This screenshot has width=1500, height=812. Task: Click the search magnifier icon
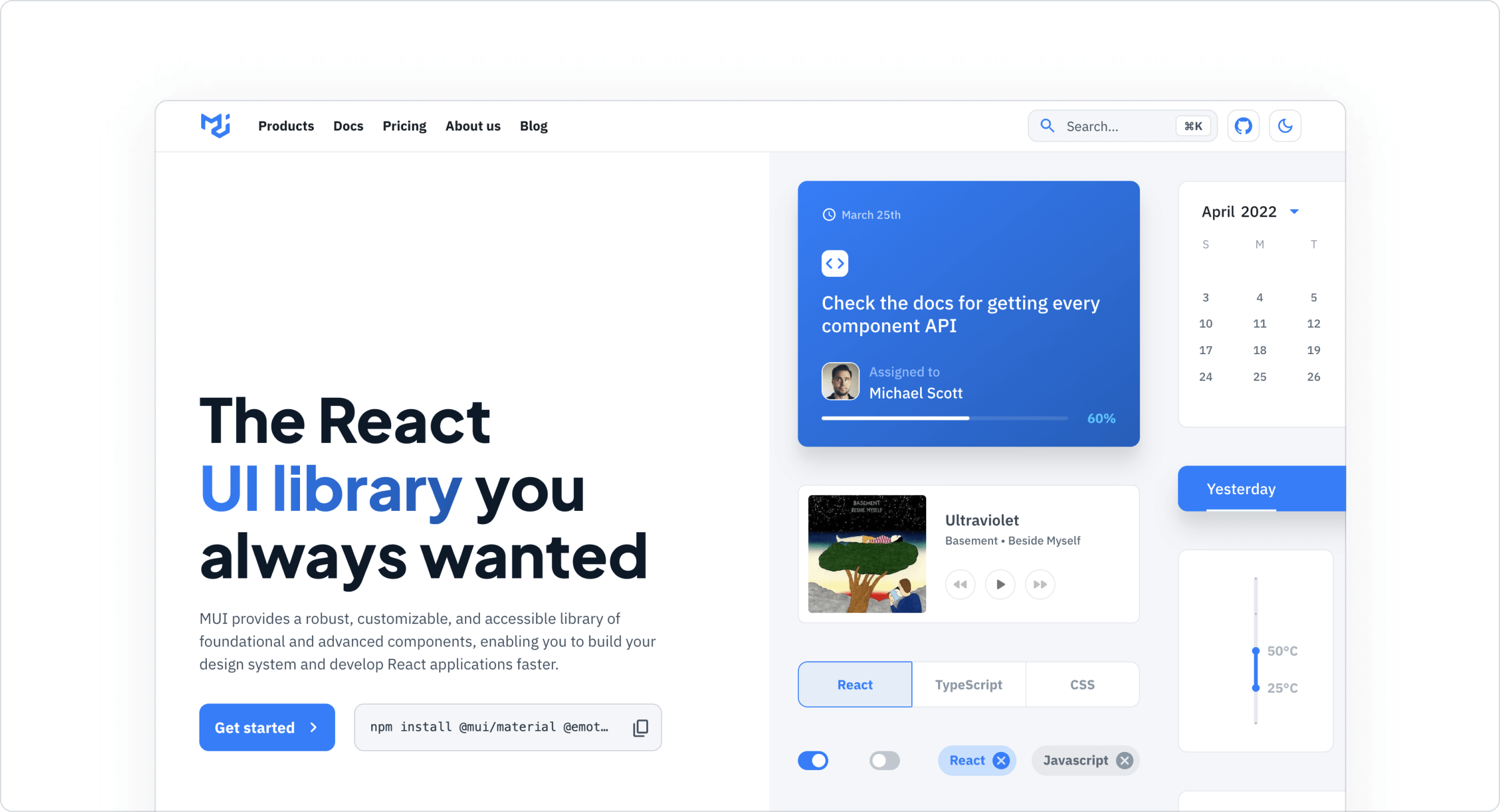pos(1046,125)
